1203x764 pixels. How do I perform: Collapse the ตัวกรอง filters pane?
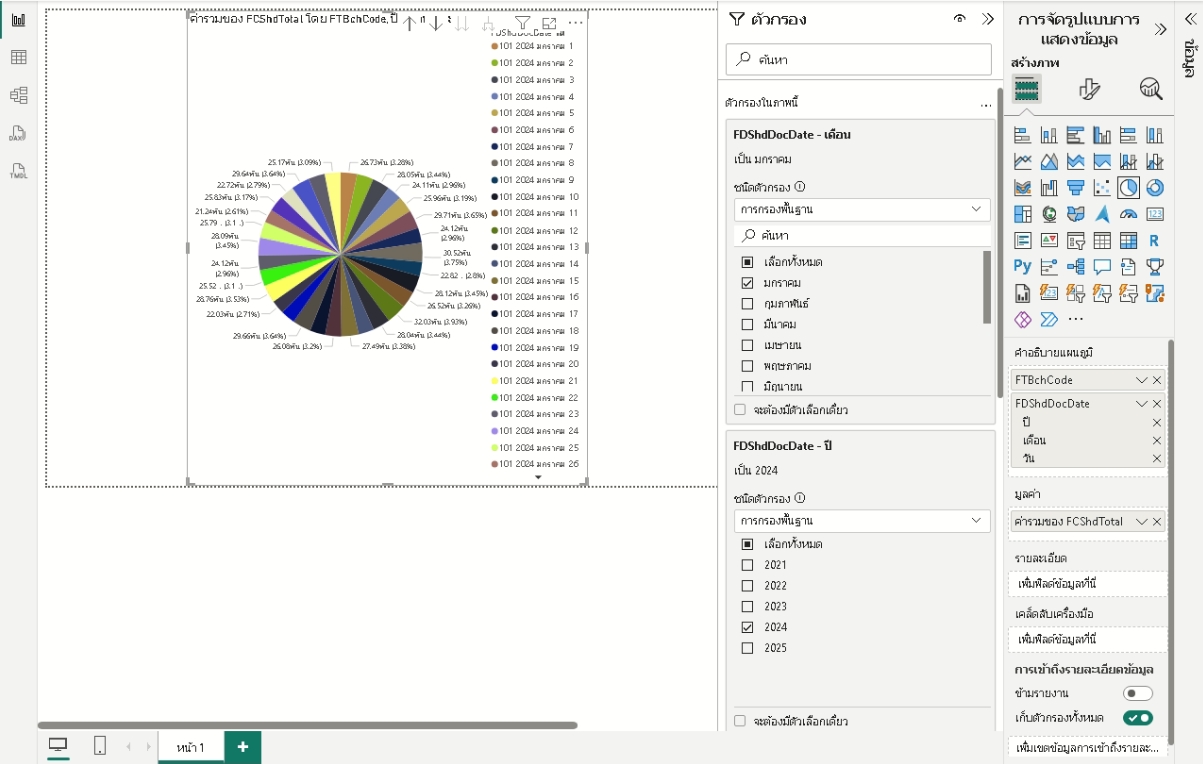[988, 19]
